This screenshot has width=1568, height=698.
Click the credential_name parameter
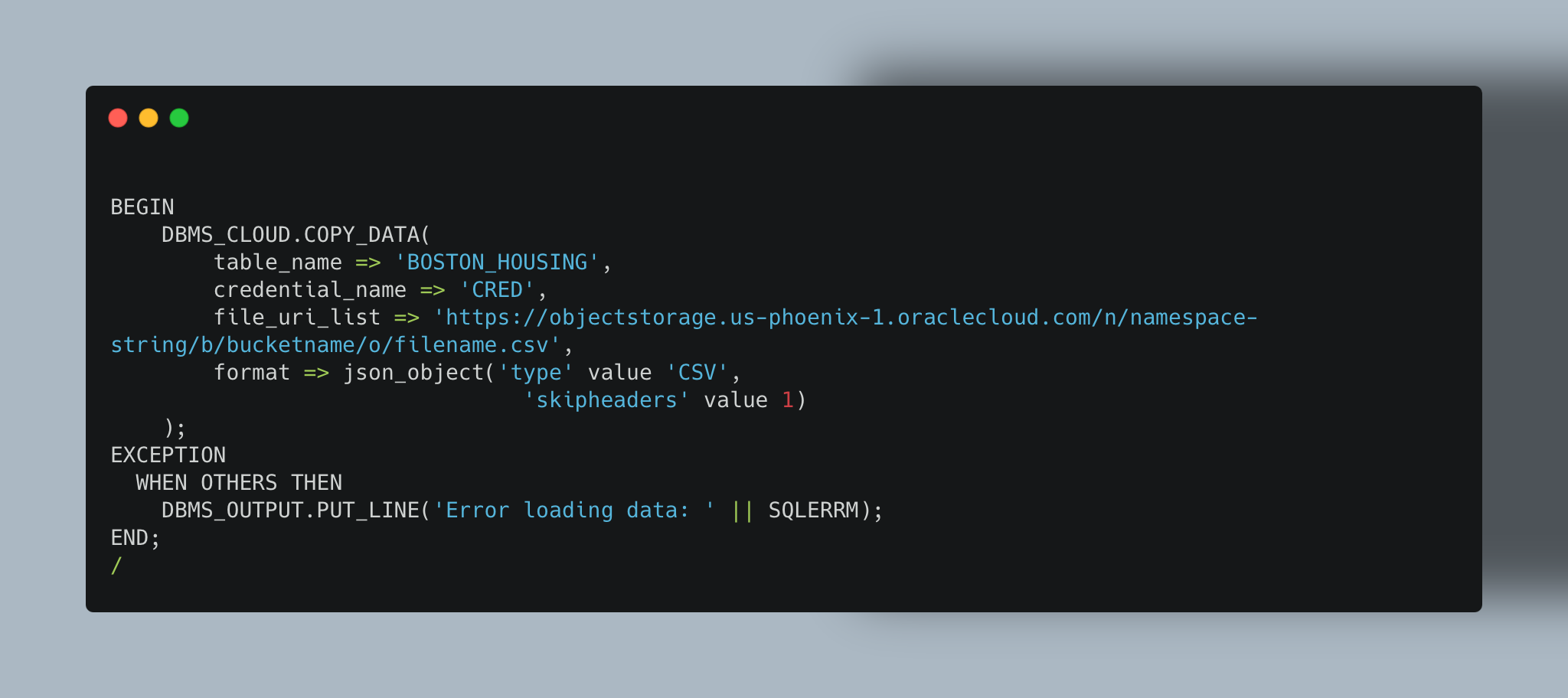(x=310, y=290)
